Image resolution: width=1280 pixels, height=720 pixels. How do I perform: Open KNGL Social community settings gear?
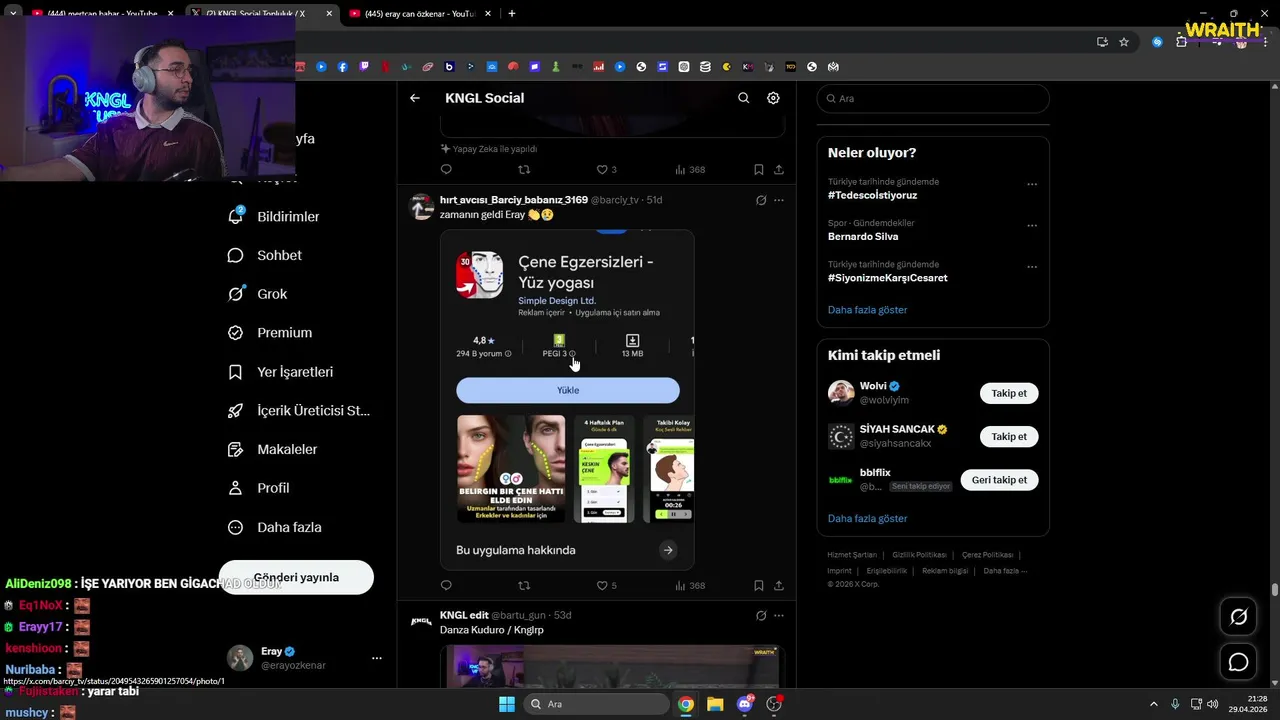pyautogui.click(x=773, y=98)
